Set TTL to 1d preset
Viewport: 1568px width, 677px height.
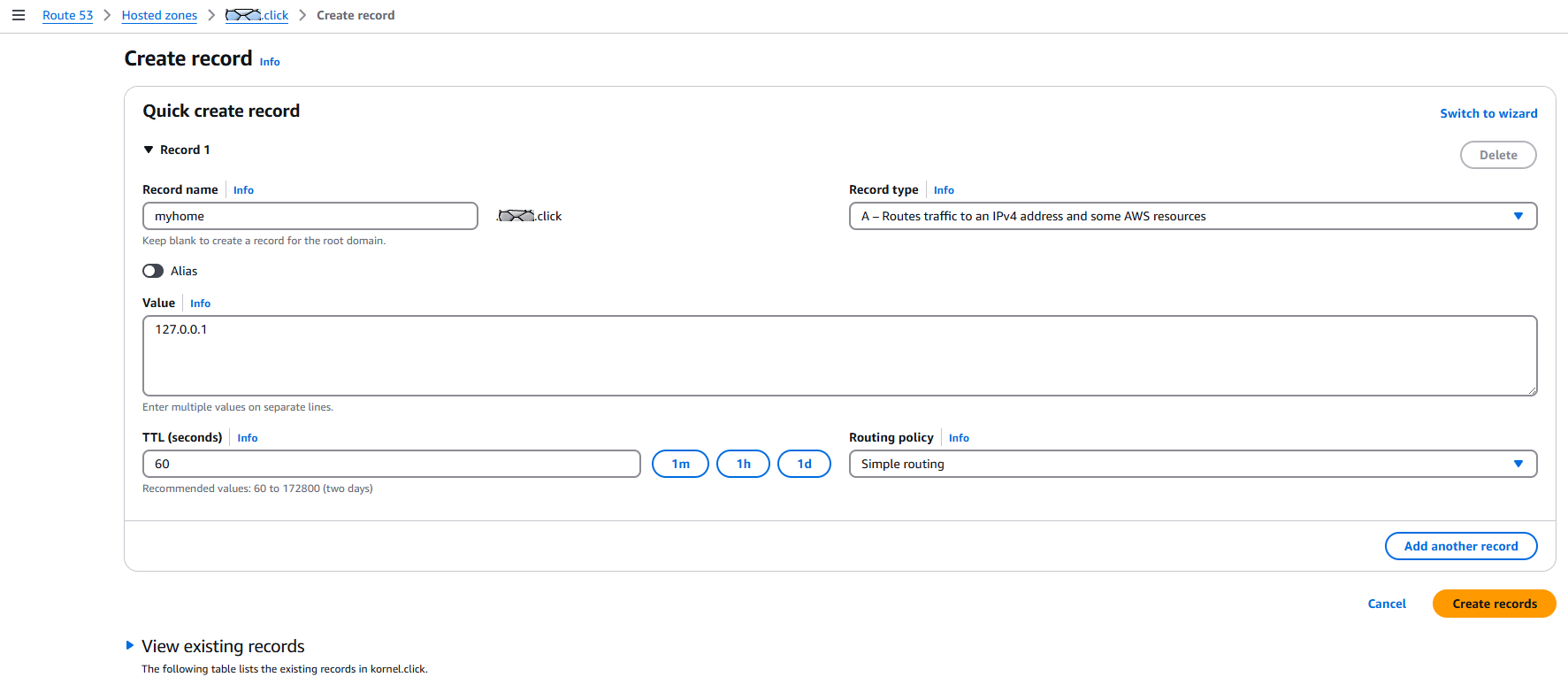coord(804,464)
